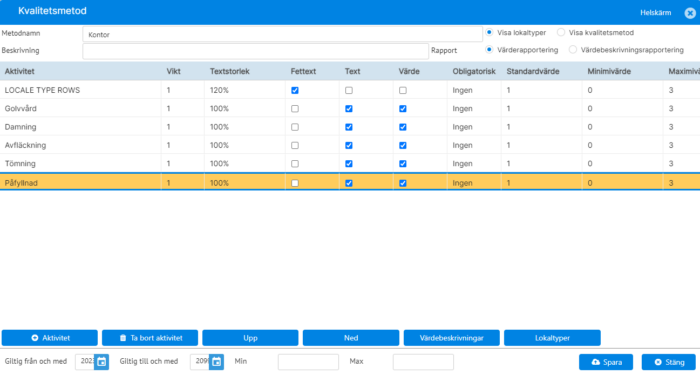Screen dimensions: 700x375
Task: Uncheck Text for Golvvård row
Action: pyautogui.click(x=349, y=108)
